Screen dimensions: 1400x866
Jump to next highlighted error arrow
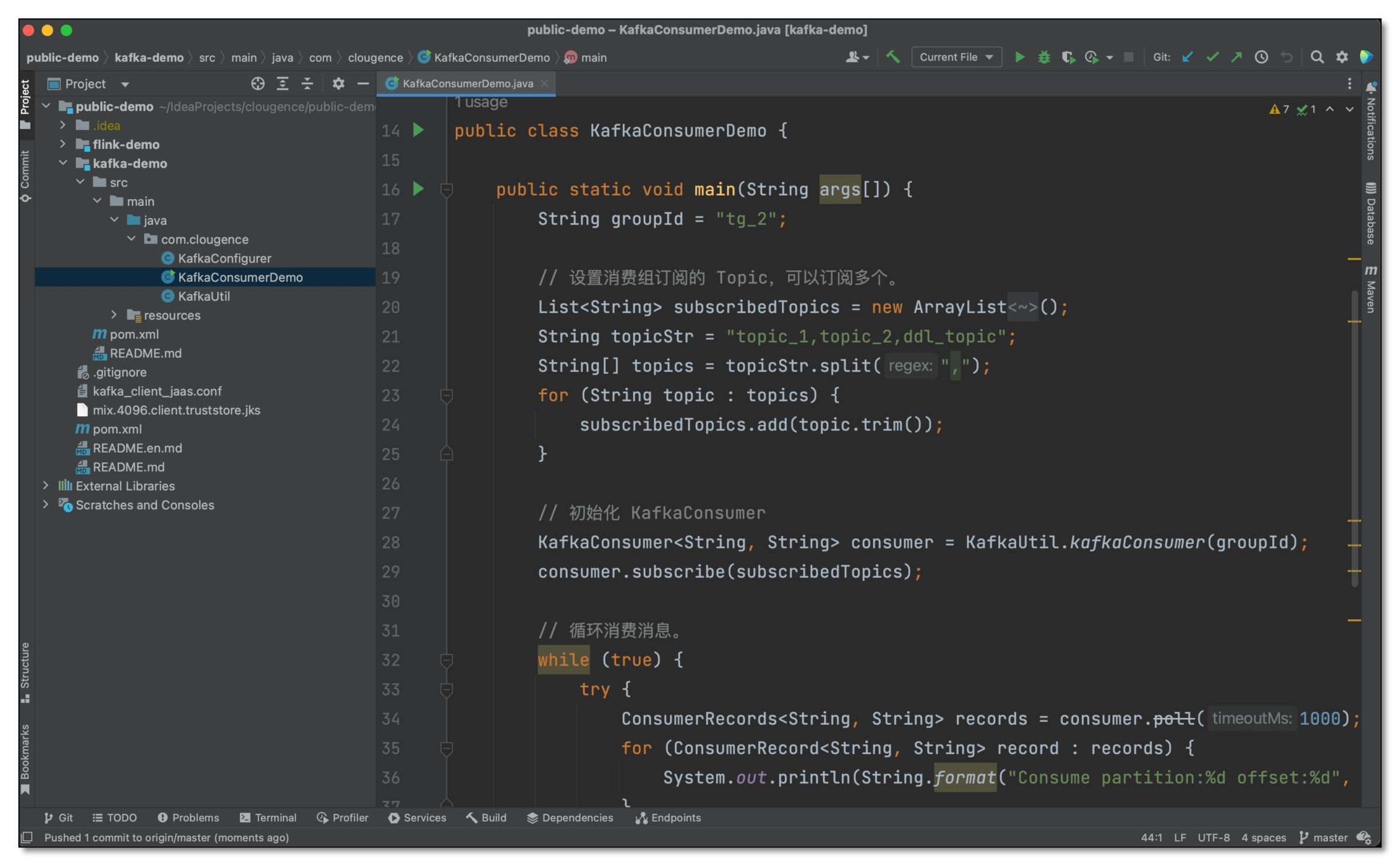(x=1349, y=109)
